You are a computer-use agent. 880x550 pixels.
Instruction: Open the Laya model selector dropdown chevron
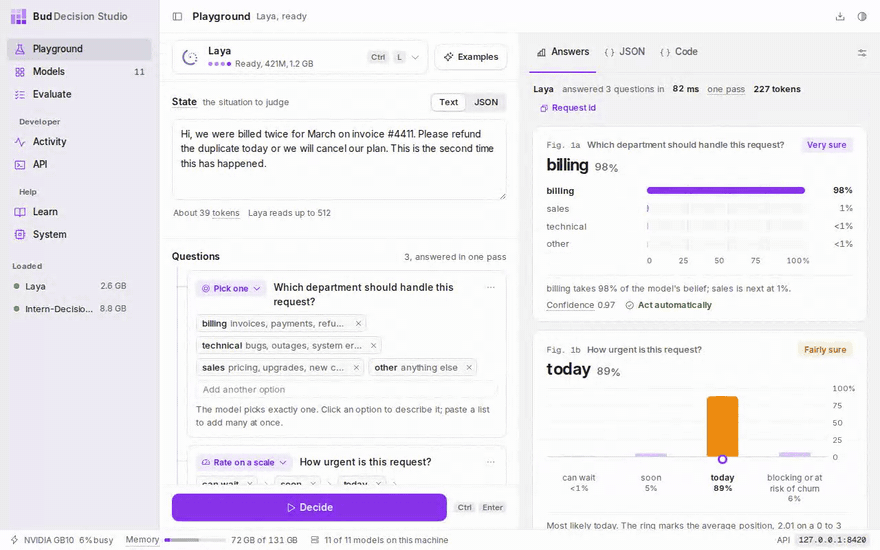pos(415,57)
